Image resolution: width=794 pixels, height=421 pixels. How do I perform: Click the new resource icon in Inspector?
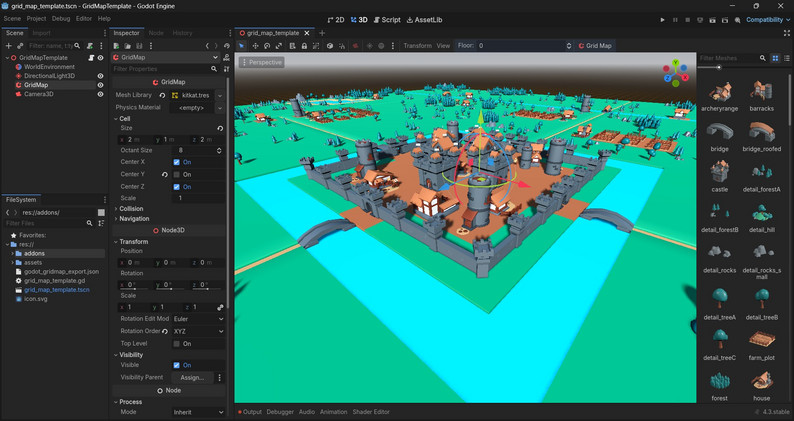coord(116,46)
